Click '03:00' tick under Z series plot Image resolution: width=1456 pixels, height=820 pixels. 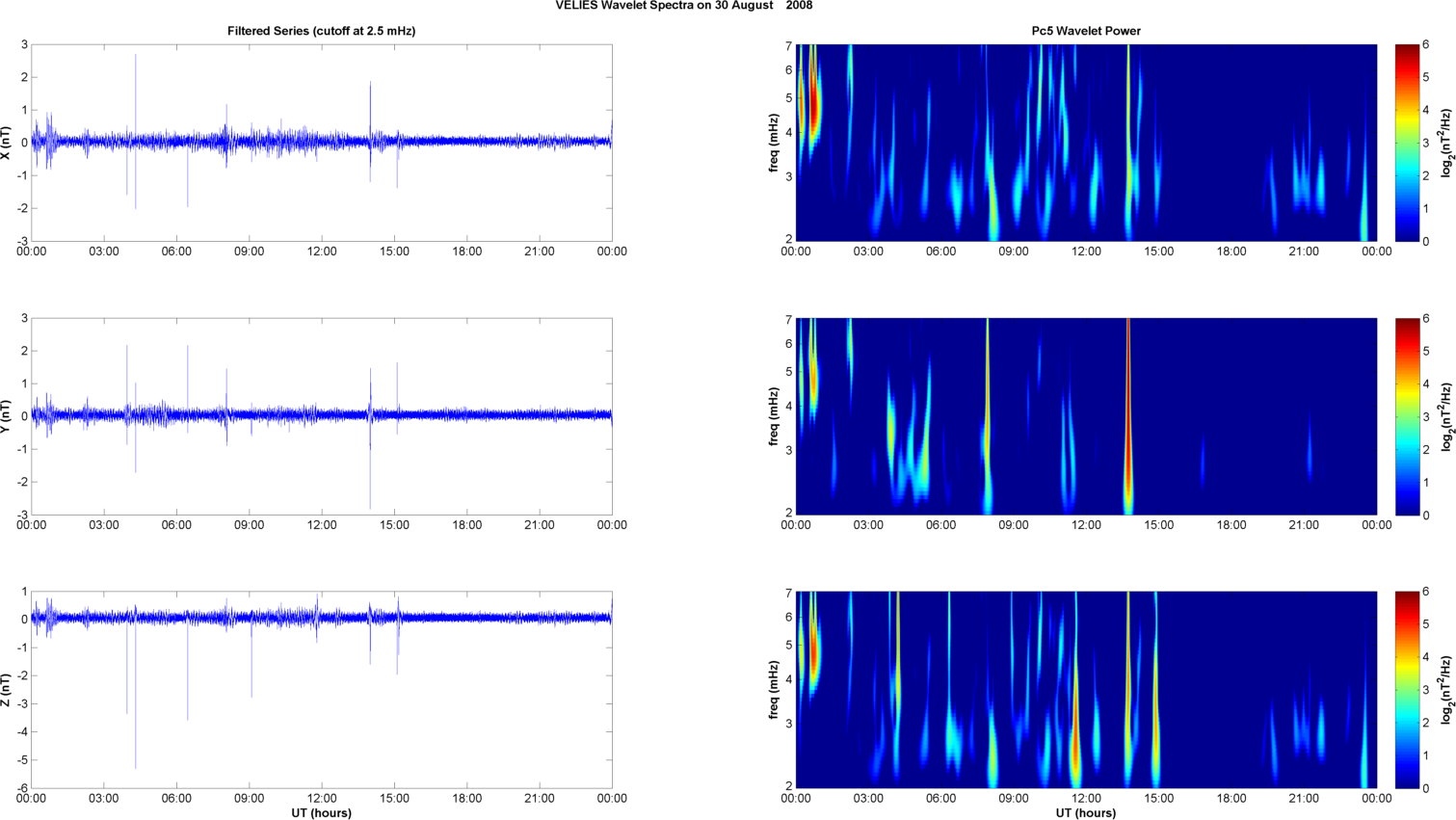click(104, 799)
